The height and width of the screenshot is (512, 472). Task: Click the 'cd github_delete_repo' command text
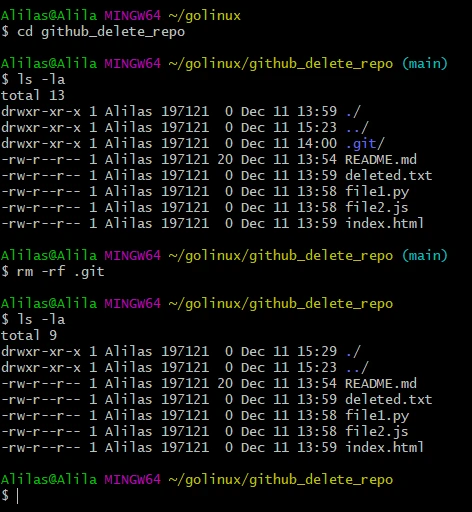[x=101, y=32]
